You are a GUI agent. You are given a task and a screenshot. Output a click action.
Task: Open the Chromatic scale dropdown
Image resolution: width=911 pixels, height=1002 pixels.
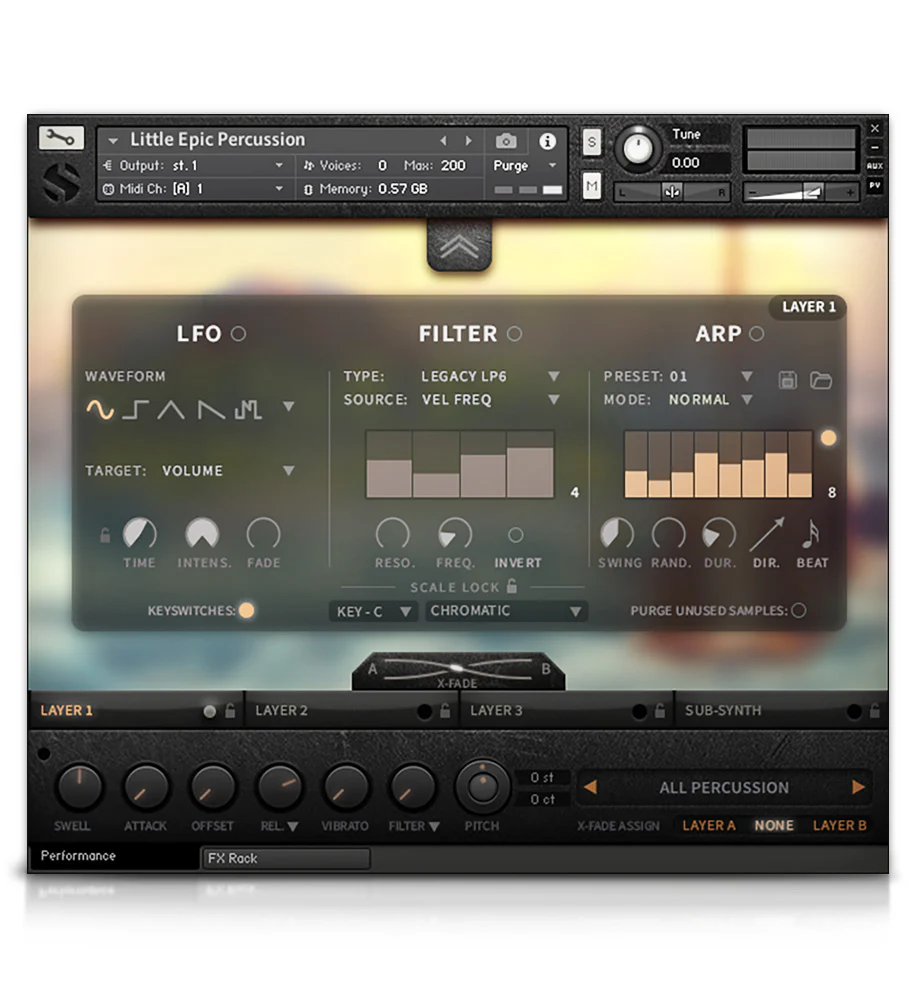point(506,611)
